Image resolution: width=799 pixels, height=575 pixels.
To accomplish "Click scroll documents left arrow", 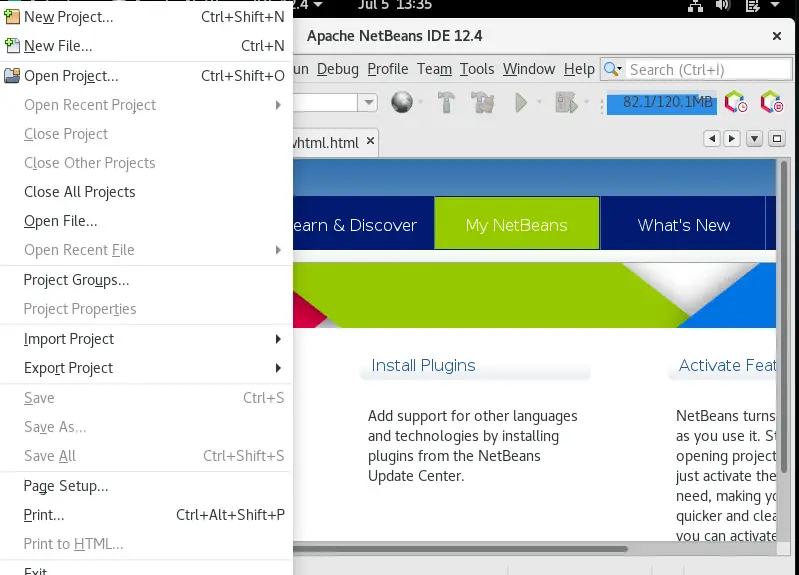I will 712,139.
